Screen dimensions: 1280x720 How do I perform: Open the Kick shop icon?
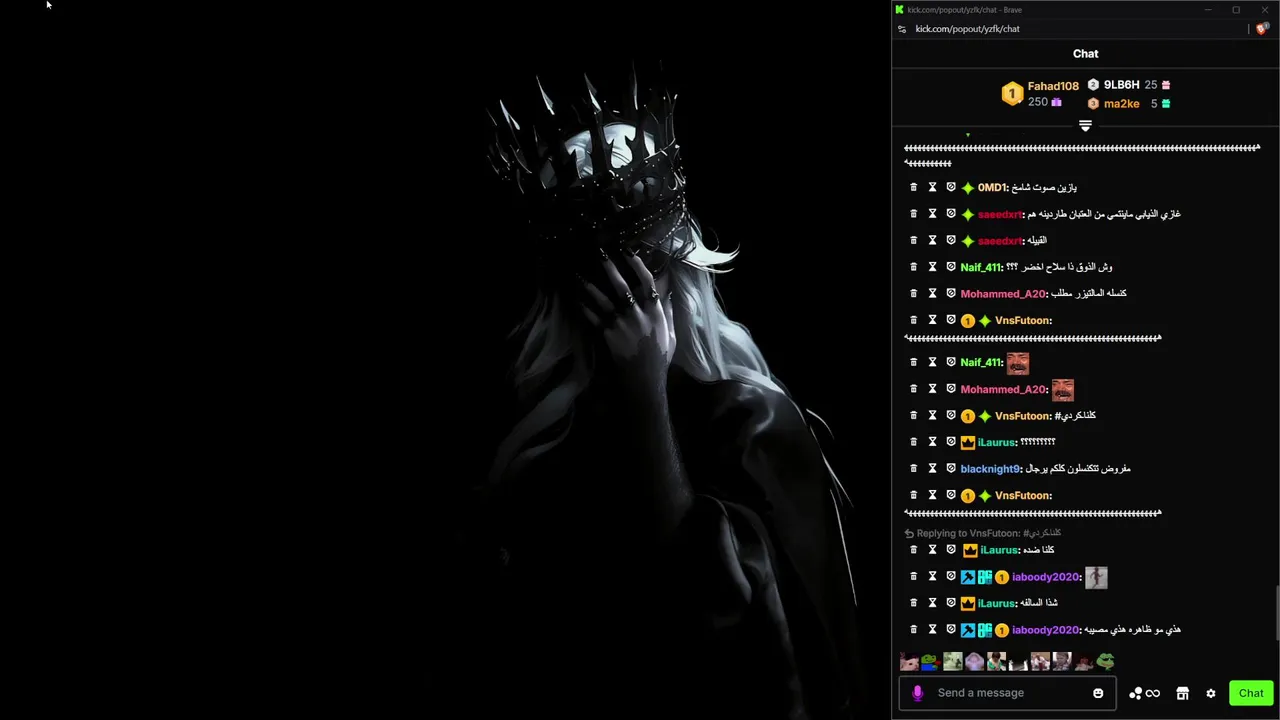[1182, 693]
